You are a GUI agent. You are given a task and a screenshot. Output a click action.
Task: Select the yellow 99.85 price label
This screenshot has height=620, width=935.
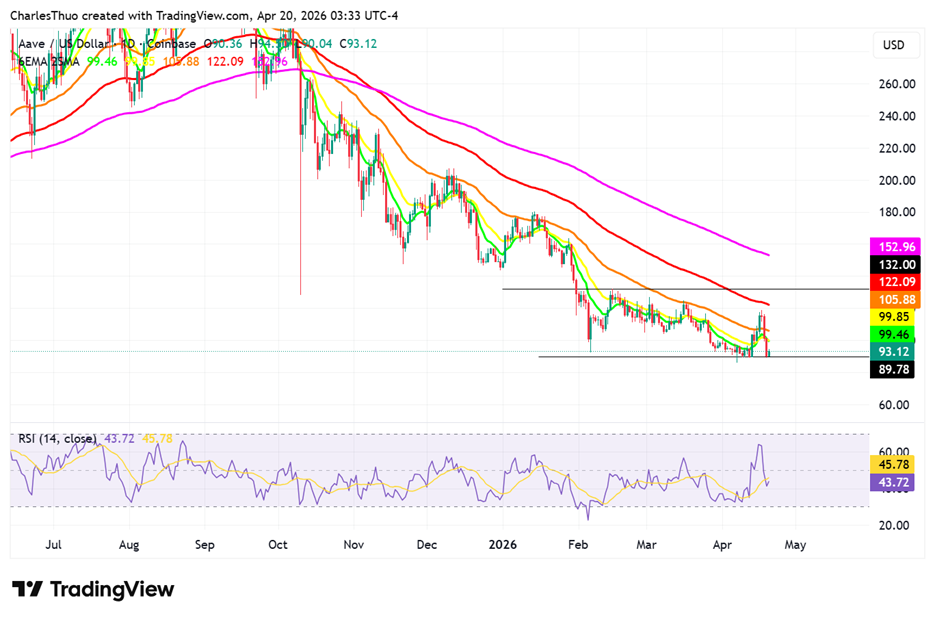[x=897, y=317]
